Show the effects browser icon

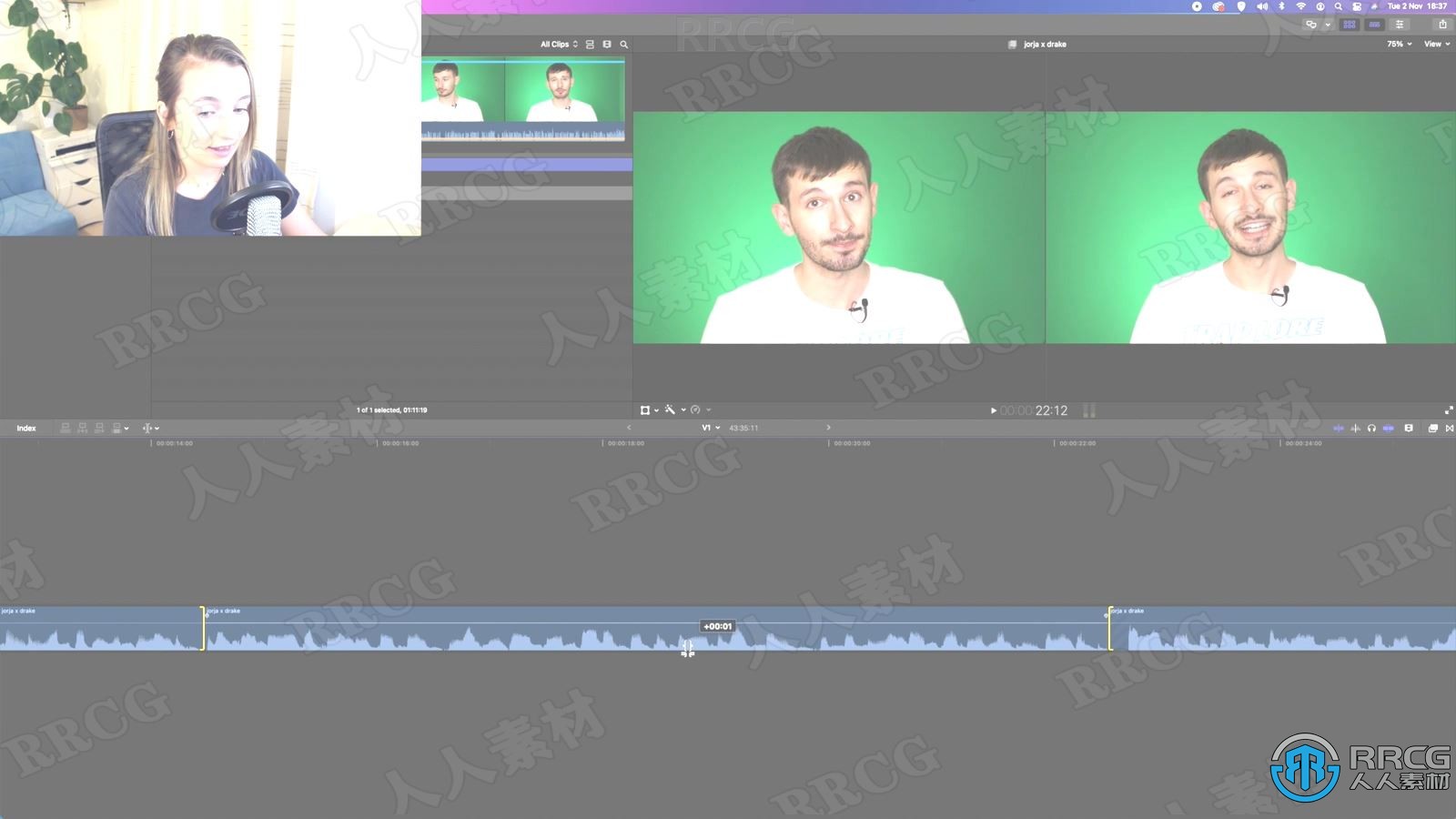1433,428
